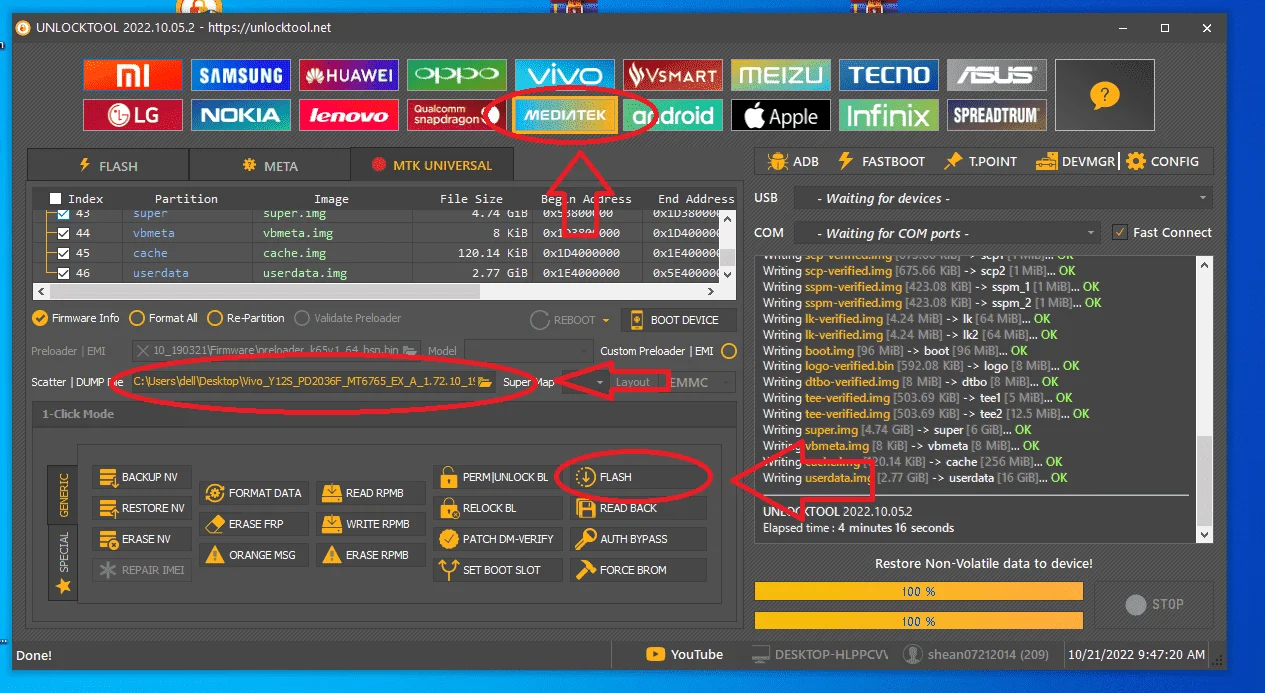Open the COM ports dropdown
Screen dimensions: 1265x693
point(946,233)
